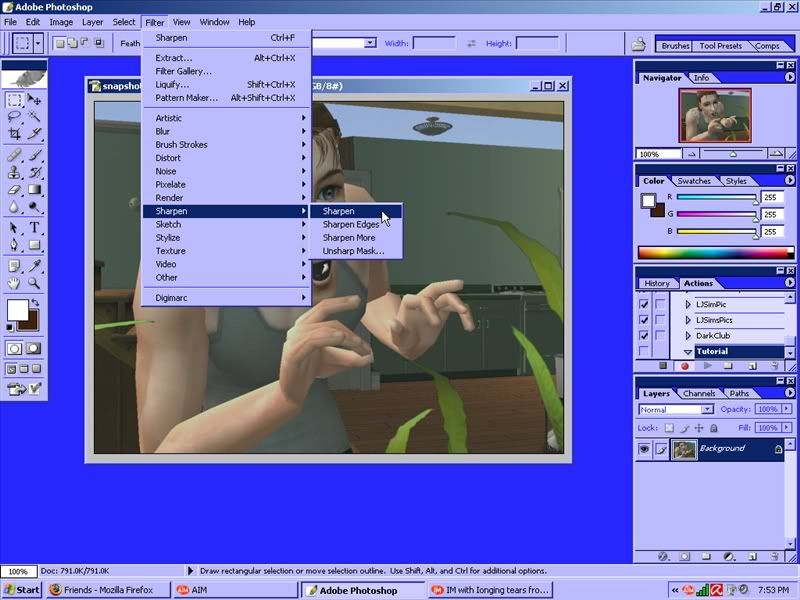800x600 pixels.
Task: Open the Normal blend mode dropdown
Action: pos(707,410)
